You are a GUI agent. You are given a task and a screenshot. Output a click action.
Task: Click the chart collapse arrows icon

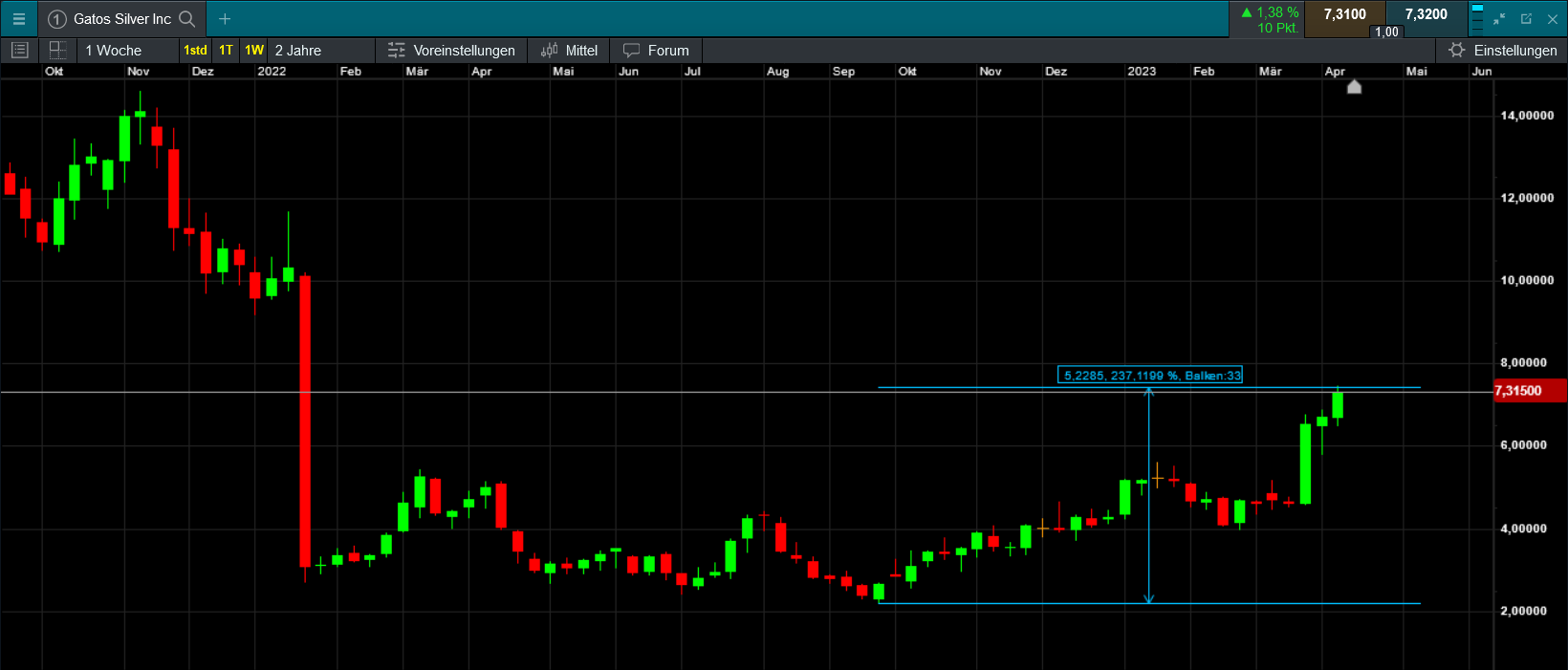coord(1499,19)
